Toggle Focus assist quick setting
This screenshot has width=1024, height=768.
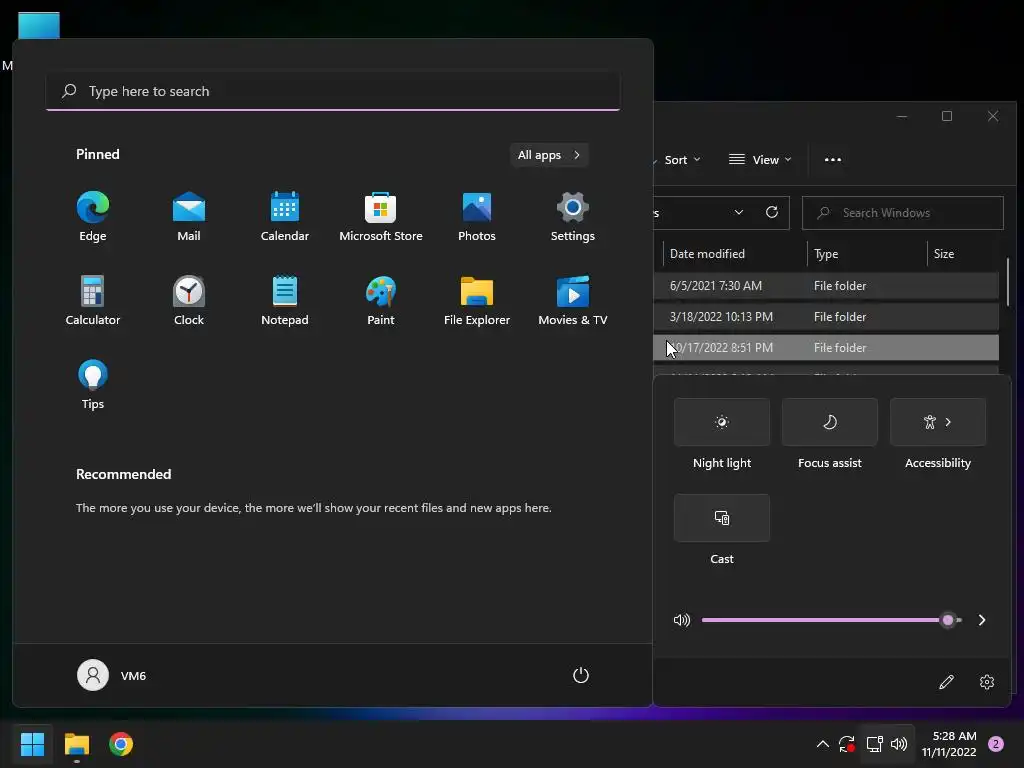(x=829, y=422)
